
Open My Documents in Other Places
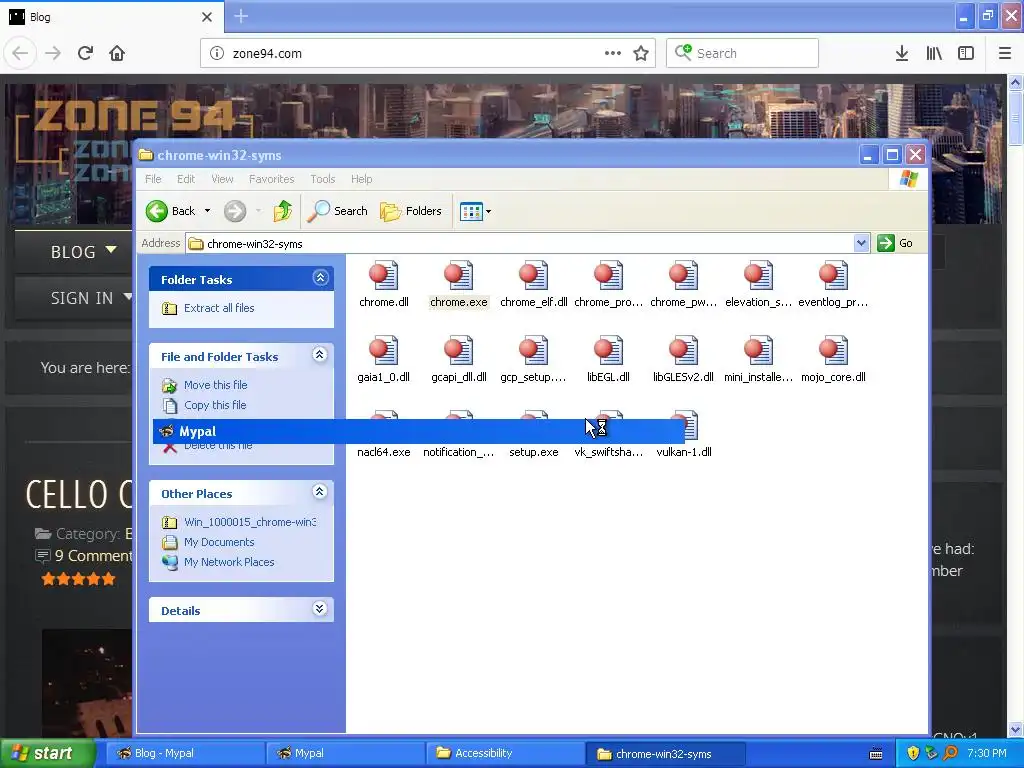[x=219, y=542]
